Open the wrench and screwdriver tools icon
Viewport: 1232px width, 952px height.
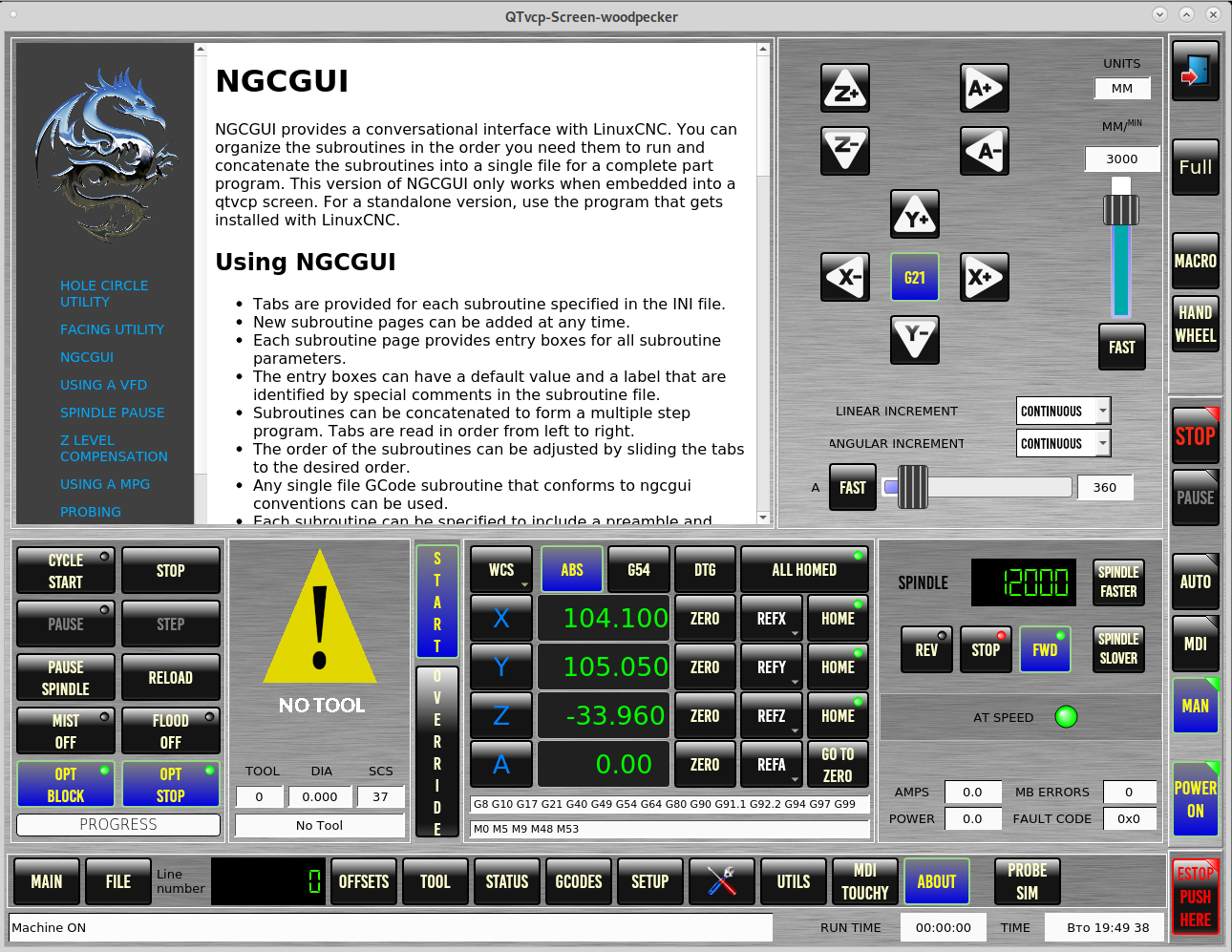(x=722, y=881)
